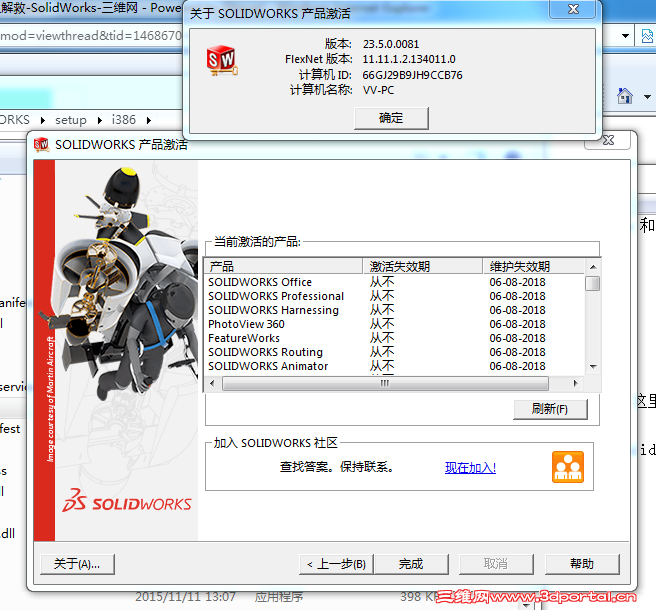Sort by the 产品 column header
Screen dimensions: 656x610
coord(283,266)
